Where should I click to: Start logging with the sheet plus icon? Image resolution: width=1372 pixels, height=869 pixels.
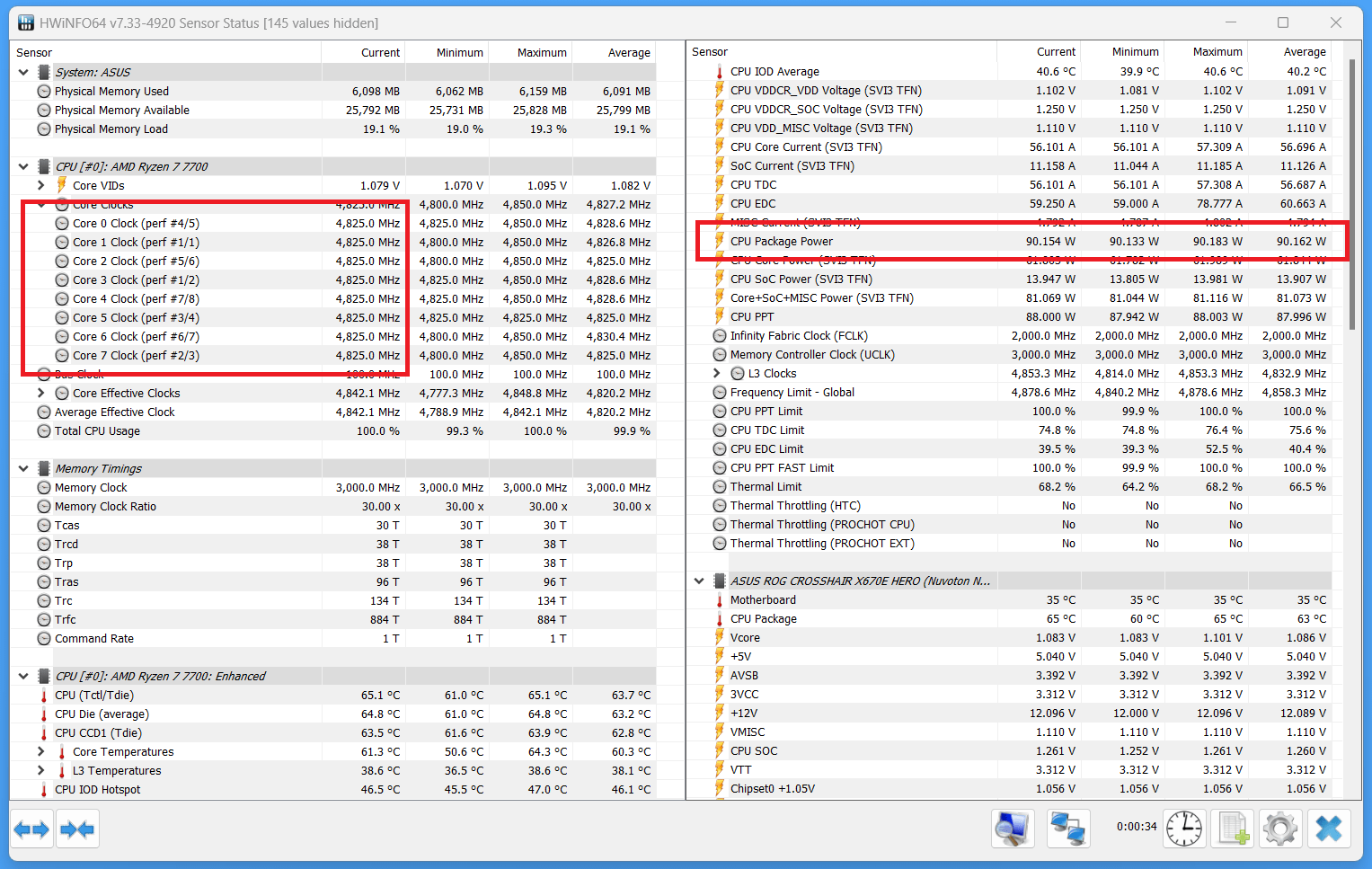tap(1233, 829)
